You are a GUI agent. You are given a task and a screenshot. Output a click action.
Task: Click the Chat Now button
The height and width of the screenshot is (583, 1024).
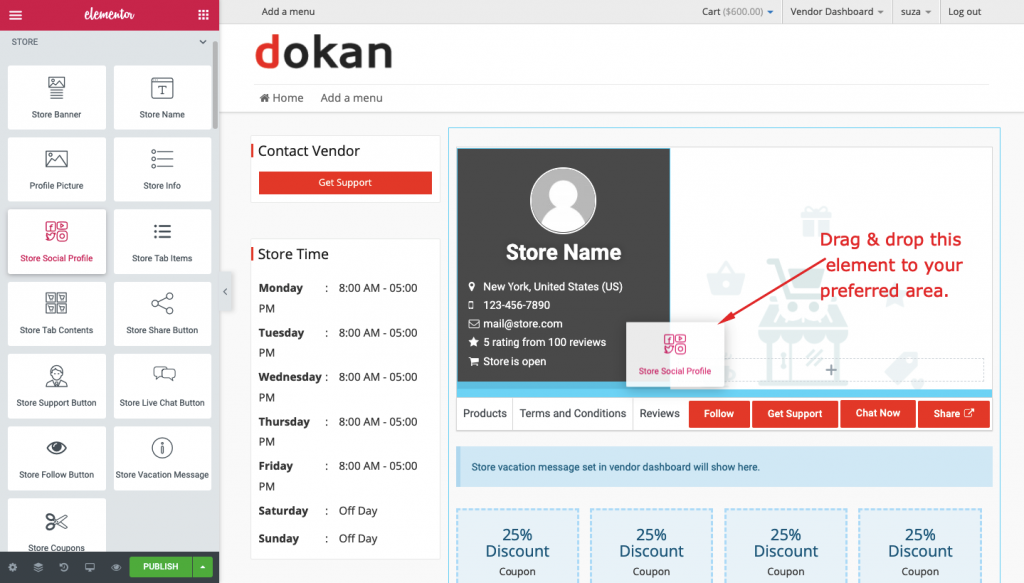[878, 414]
